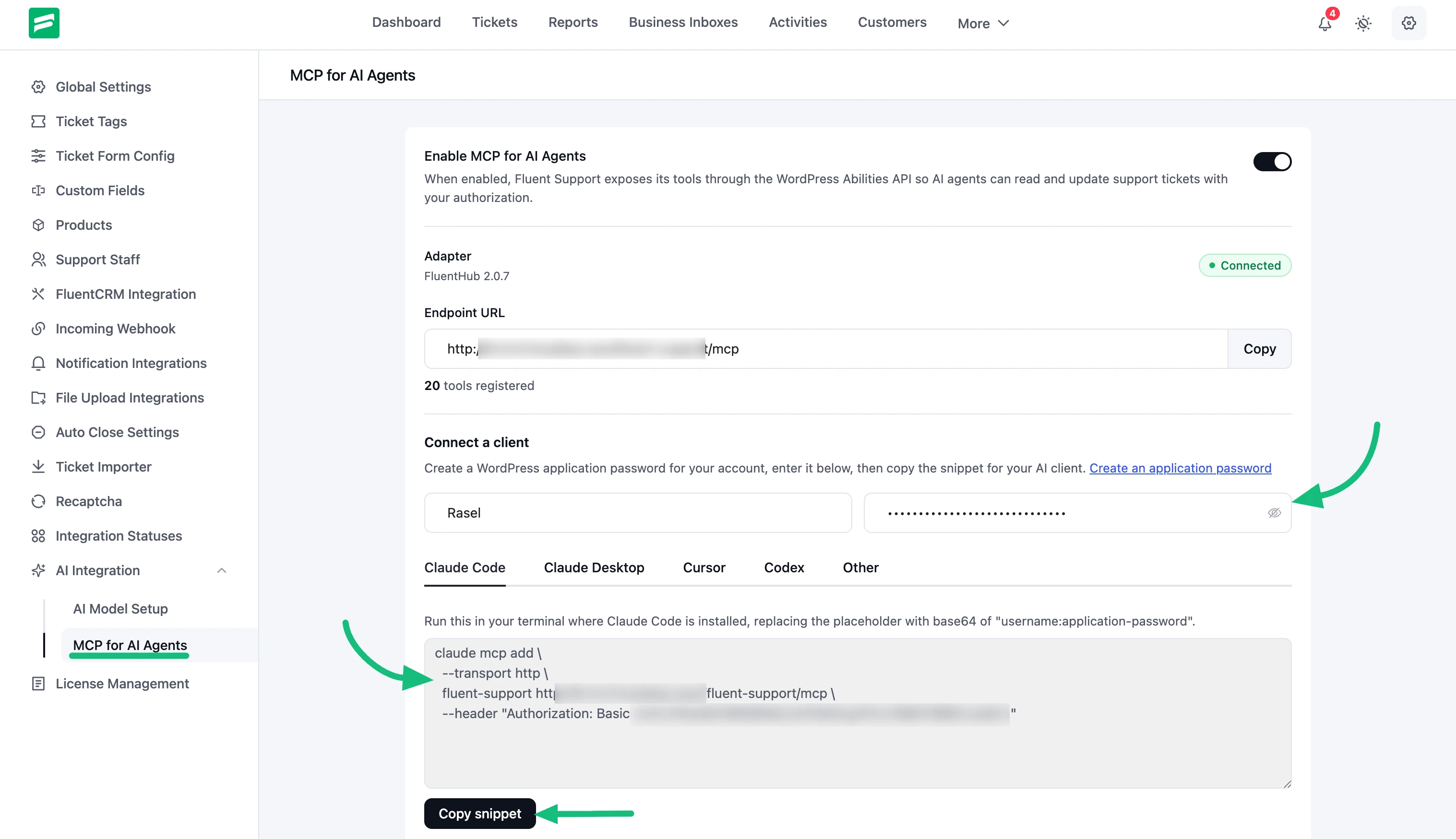Image resolution: width=1456 pixels, height=839 pixels.
Task: Click the 'FluentHub 2.0.7' adapter text
Action: pos(466,276)
